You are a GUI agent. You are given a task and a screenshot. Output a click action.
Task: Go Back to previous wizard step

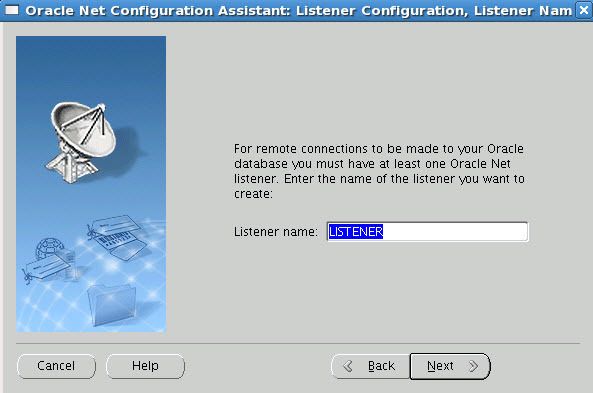coord(370,366)
